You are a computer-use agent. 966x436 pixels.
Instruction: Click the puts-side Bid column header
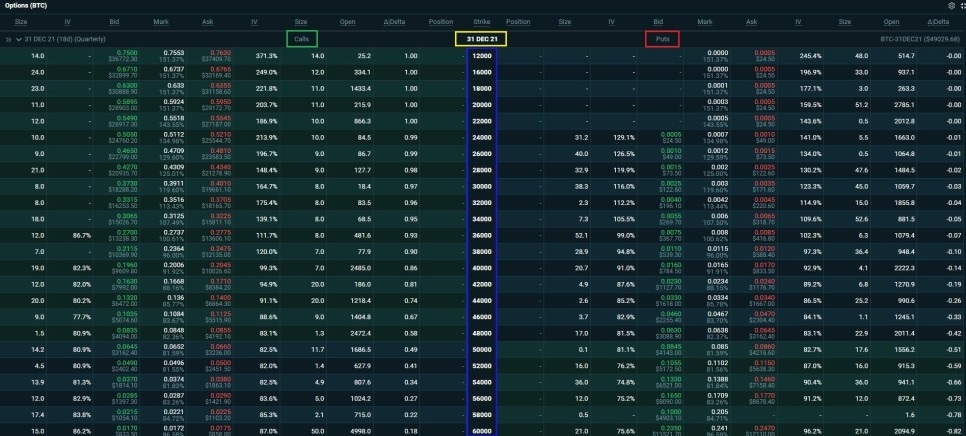pyautogui.click(x=658, y=22)
